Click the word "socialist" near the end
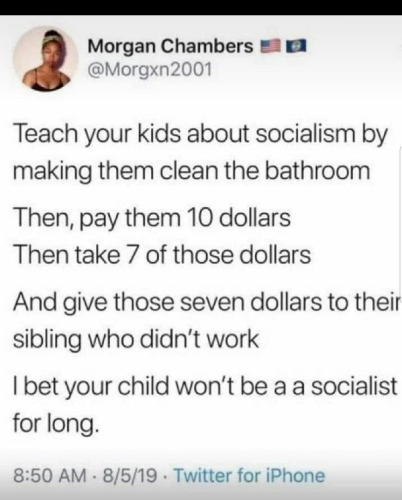Viewport: 402px width, 500px height. tap(354, 386)
